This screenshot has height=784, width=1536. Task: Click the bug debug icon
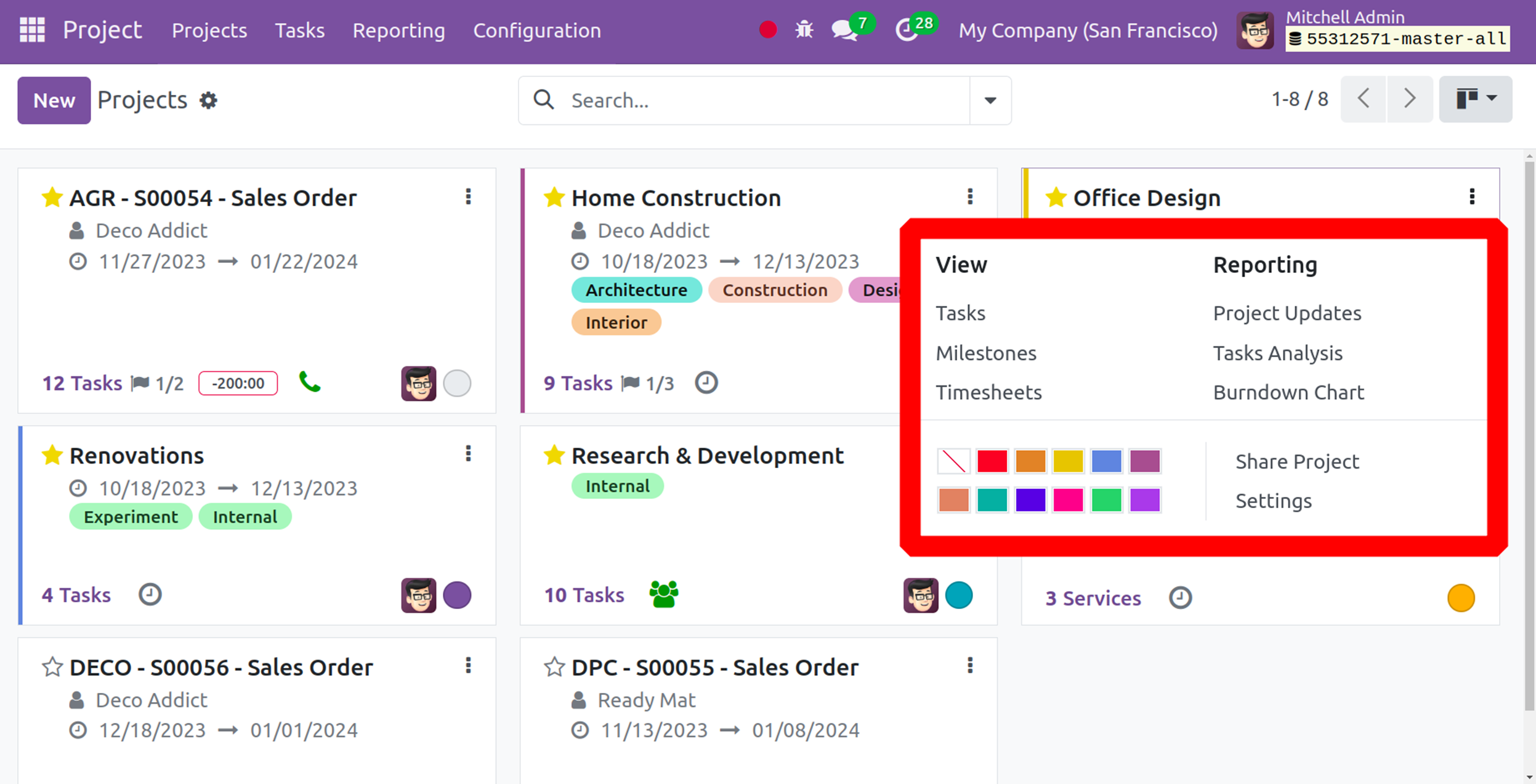(x=804, y=30)
